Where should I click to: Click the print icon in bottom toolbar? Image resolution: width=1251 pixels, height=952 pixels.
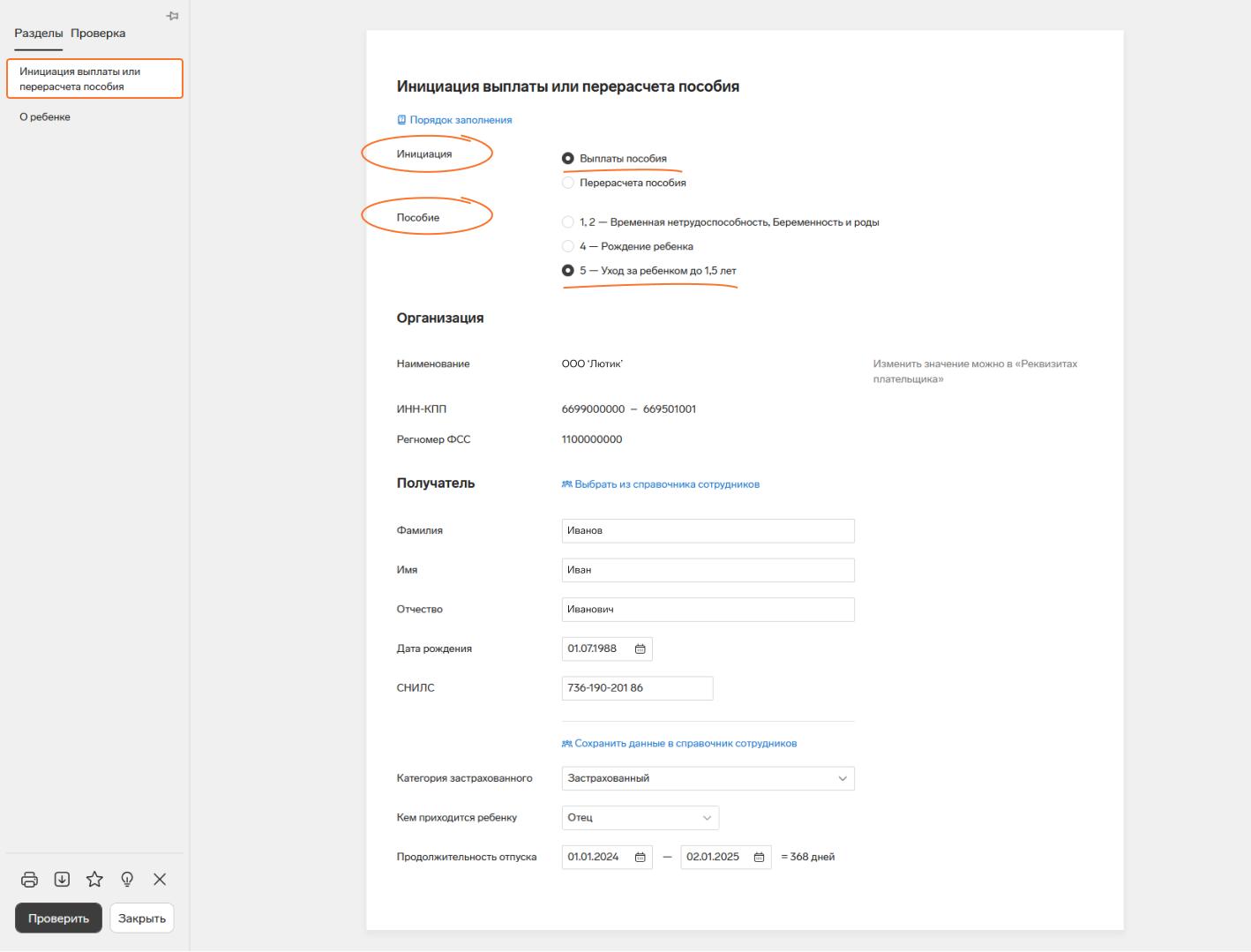[x=29, y=880]
